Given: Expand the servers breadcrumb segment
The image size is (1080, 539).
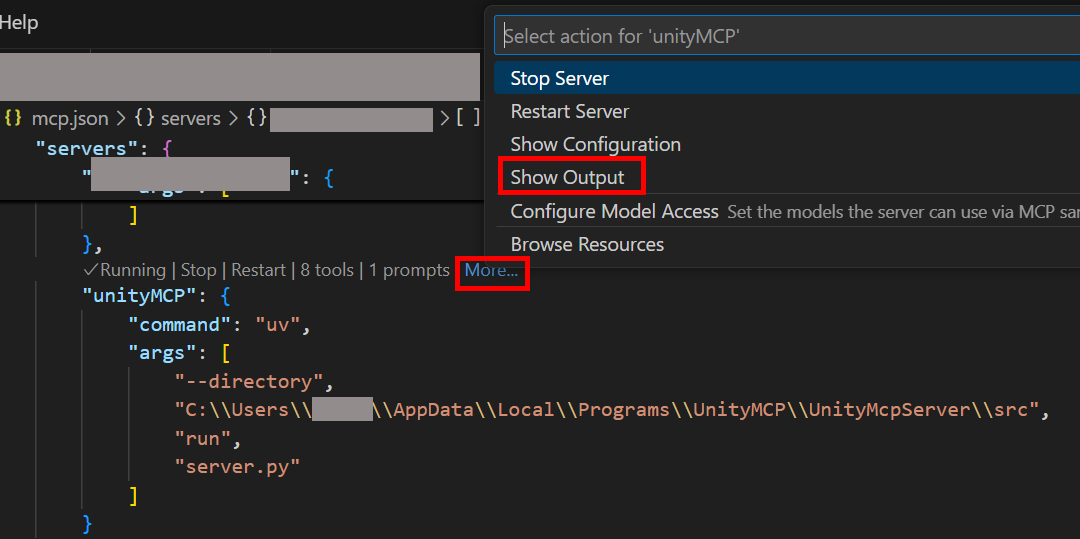Looking at the screenshot, I should 179,118.
